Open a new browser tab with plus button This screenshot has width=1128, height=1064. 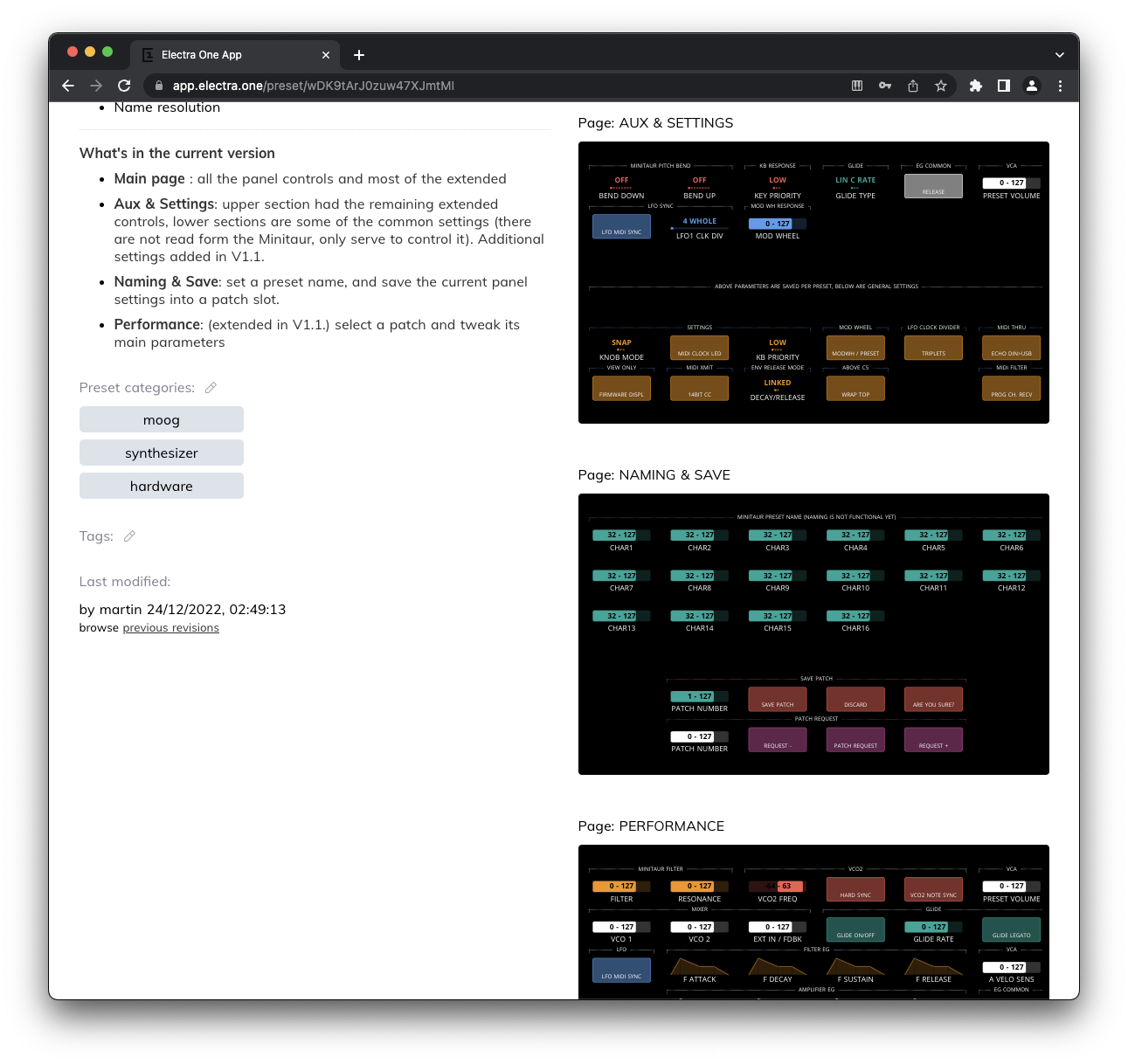[x=359, y=55]
